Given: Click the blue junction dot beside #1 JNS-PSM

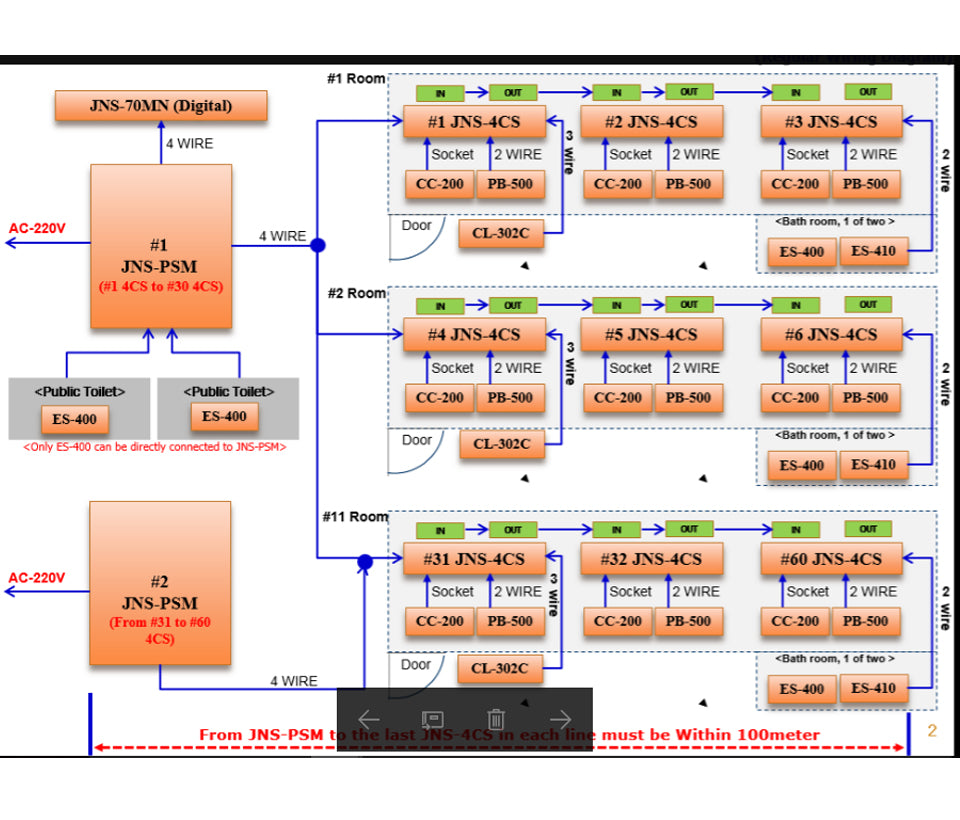Looking at the screenshot, I should click(x=318, y=245).
